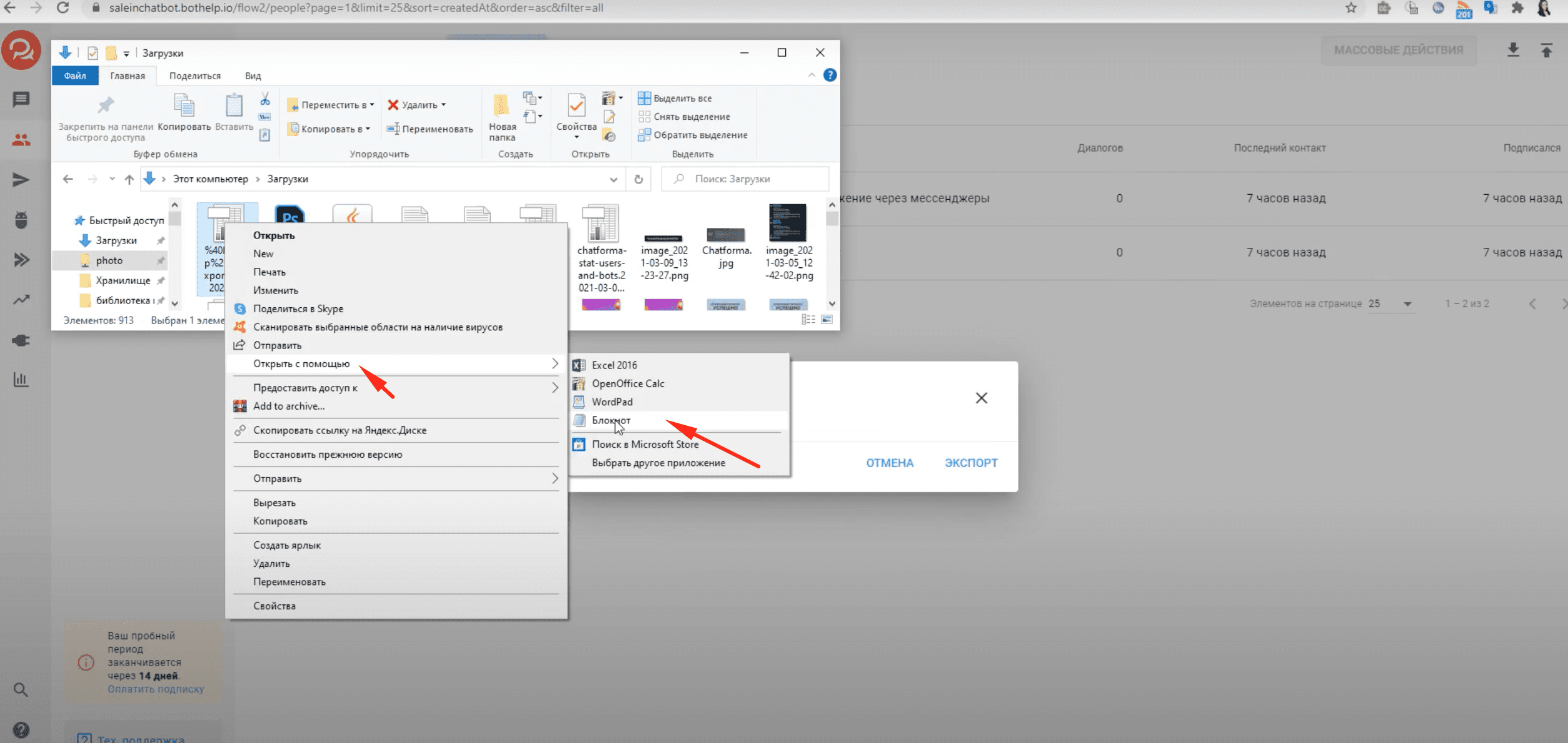
Task: Open file with Notepad (Блокнот)
Action: pos(610,420)
